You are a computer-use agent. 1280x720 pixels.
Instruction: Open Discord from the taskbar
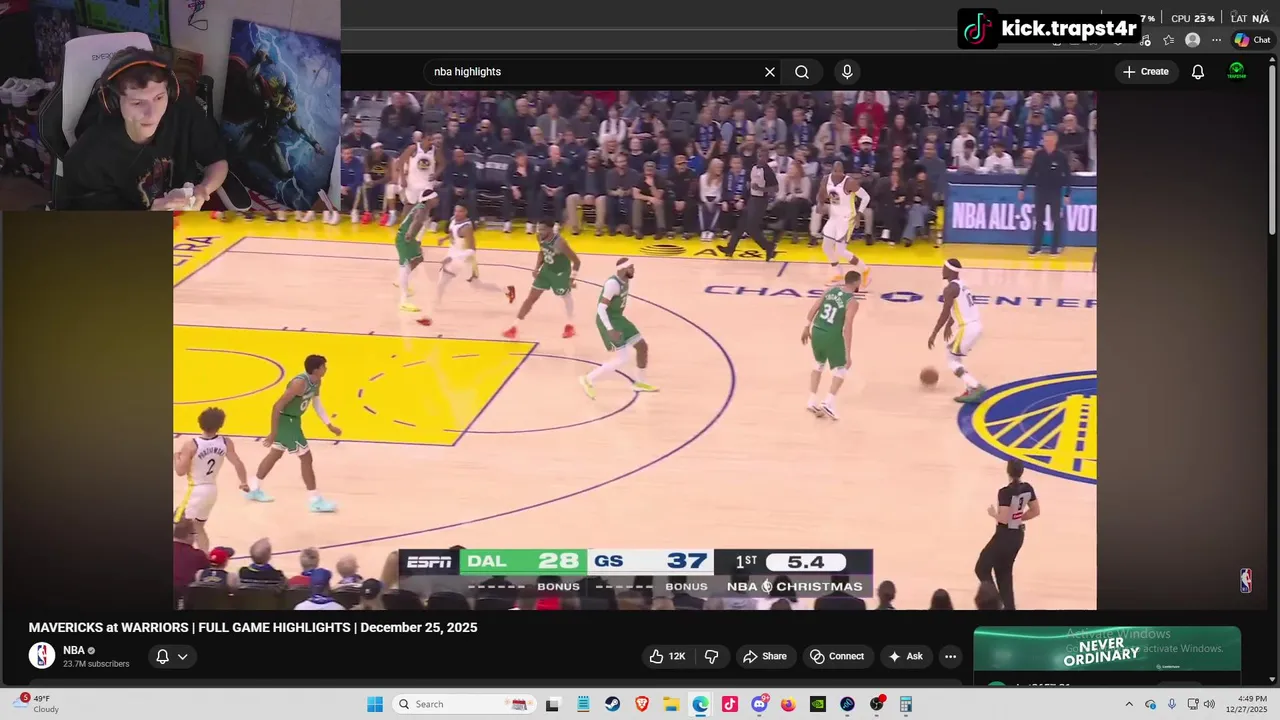click(759, 704)
